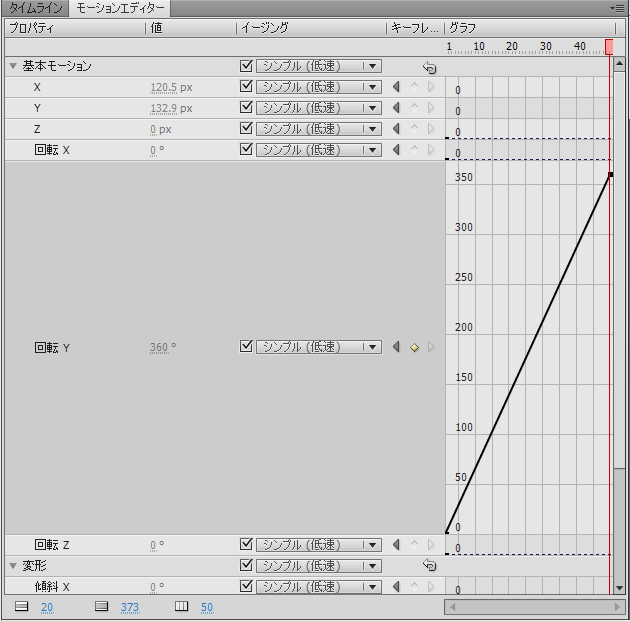Viewport: 630px width, 622px height.
Task: Open easing dropdown for 変形
Action: [319, 566]
